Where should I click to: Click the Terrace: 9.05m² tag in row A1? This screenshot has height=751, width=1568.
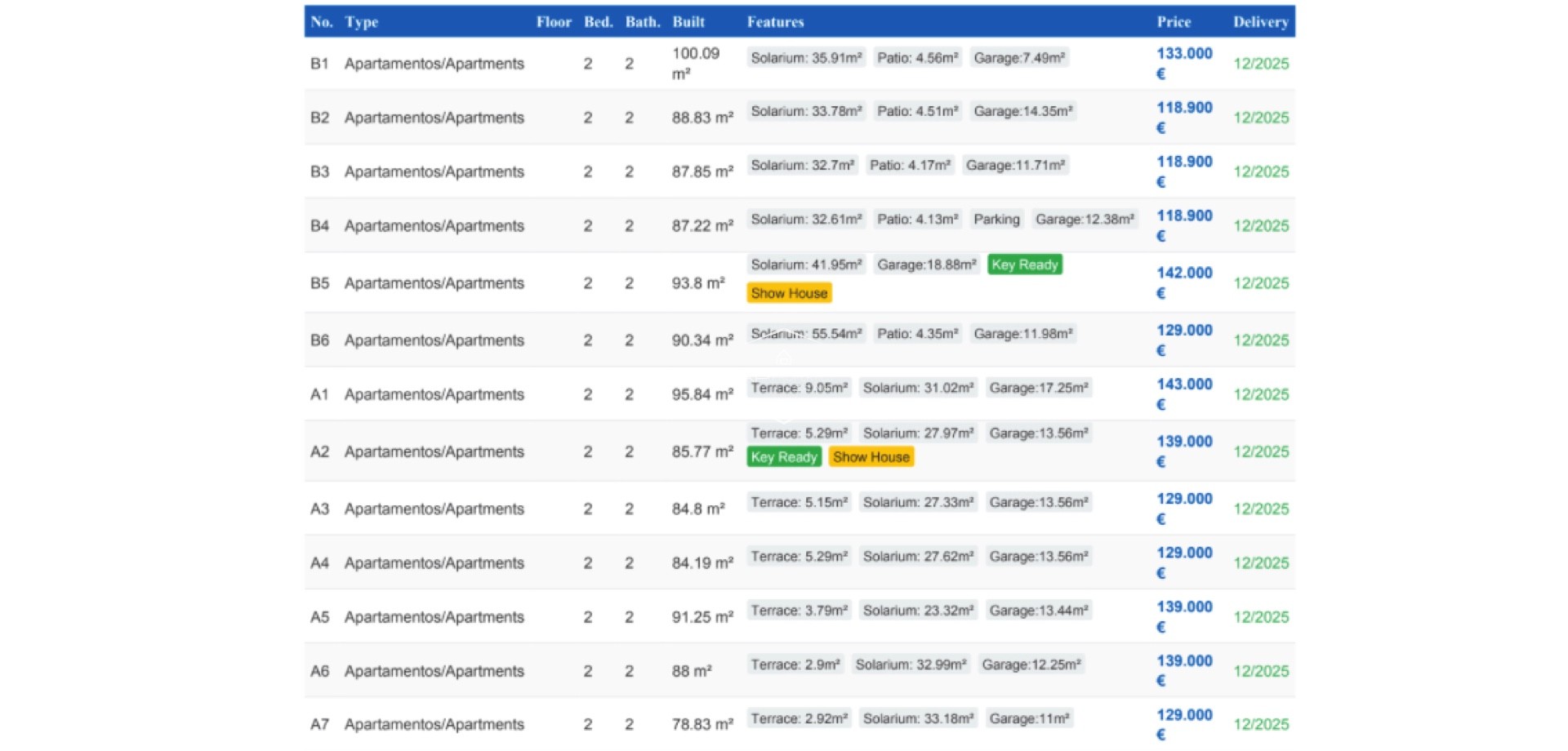[x=799, y=388]
